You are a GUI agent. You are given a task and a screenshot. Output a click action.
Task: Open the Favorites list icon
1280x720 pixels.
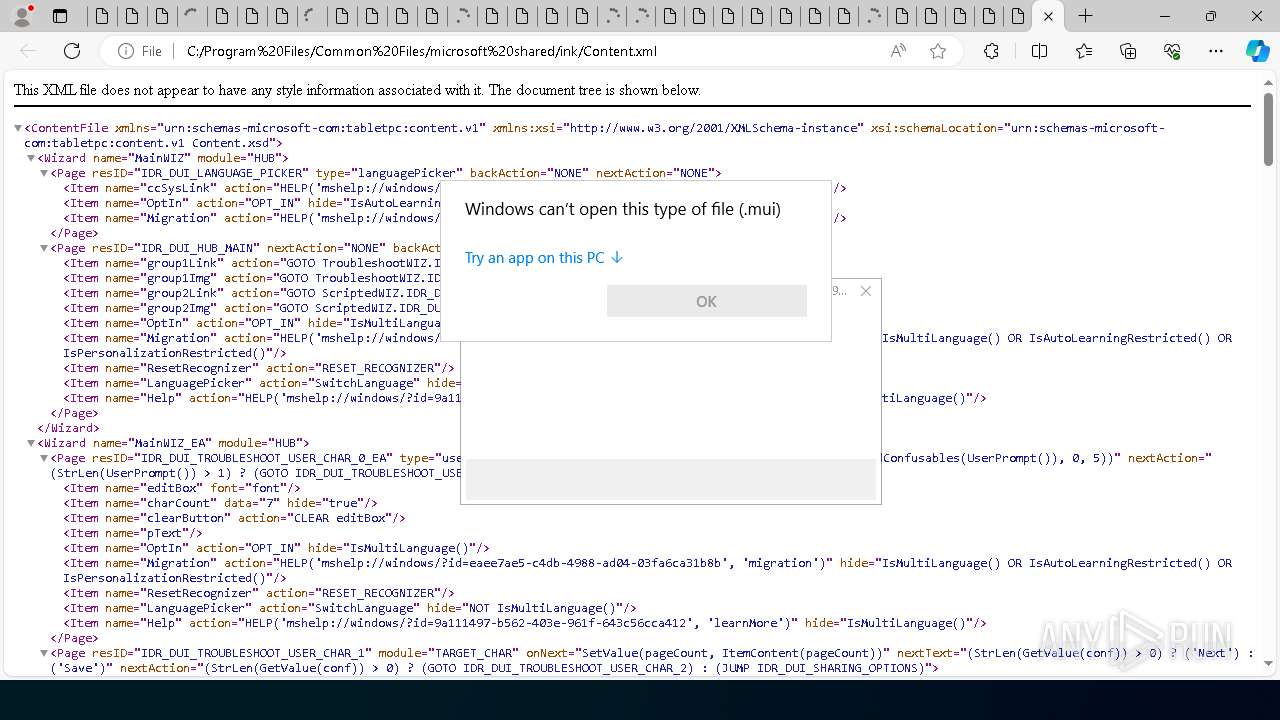1084,51
